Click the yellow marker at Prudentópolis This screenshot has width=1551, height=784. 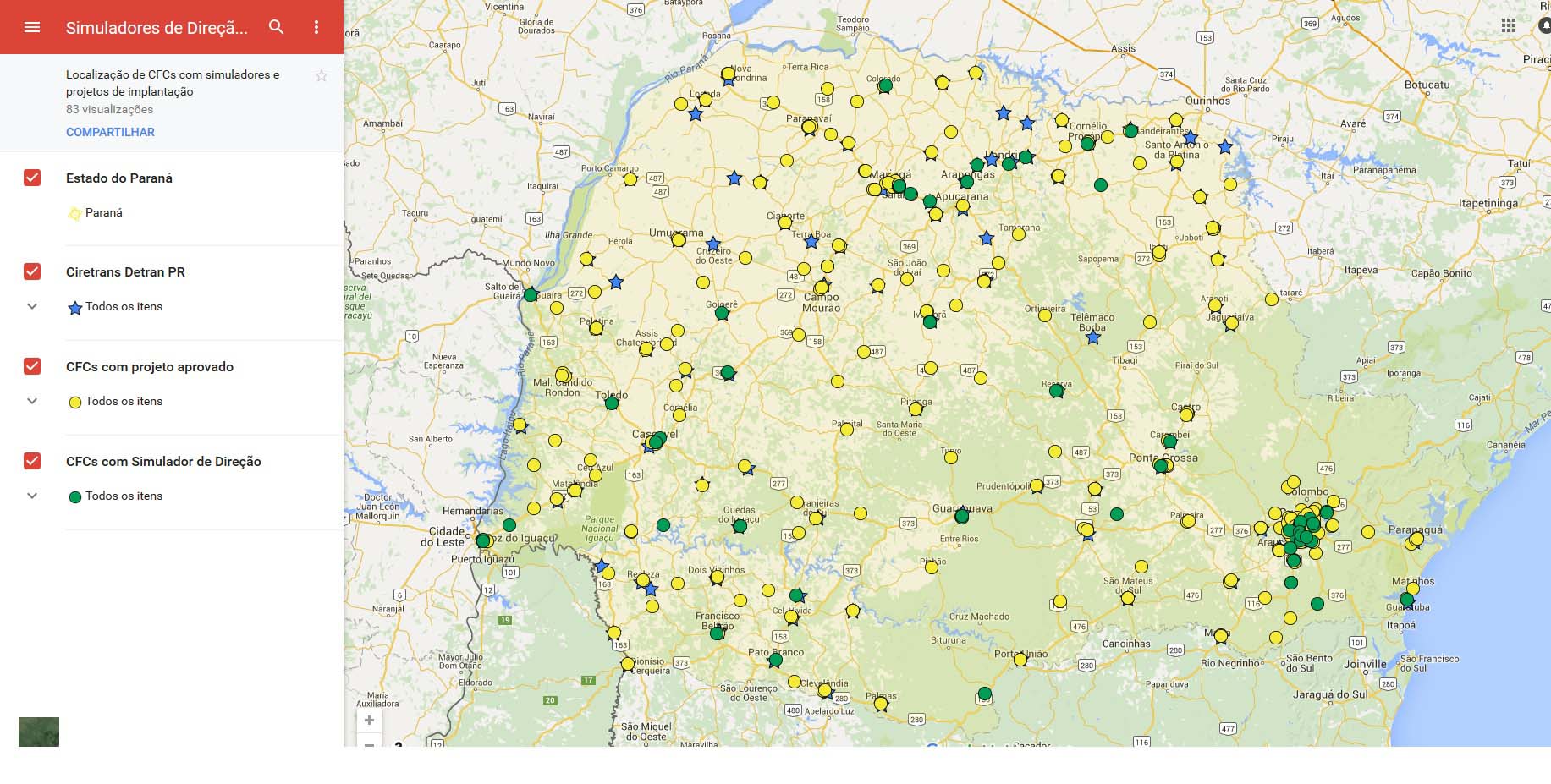[1037, 486]
